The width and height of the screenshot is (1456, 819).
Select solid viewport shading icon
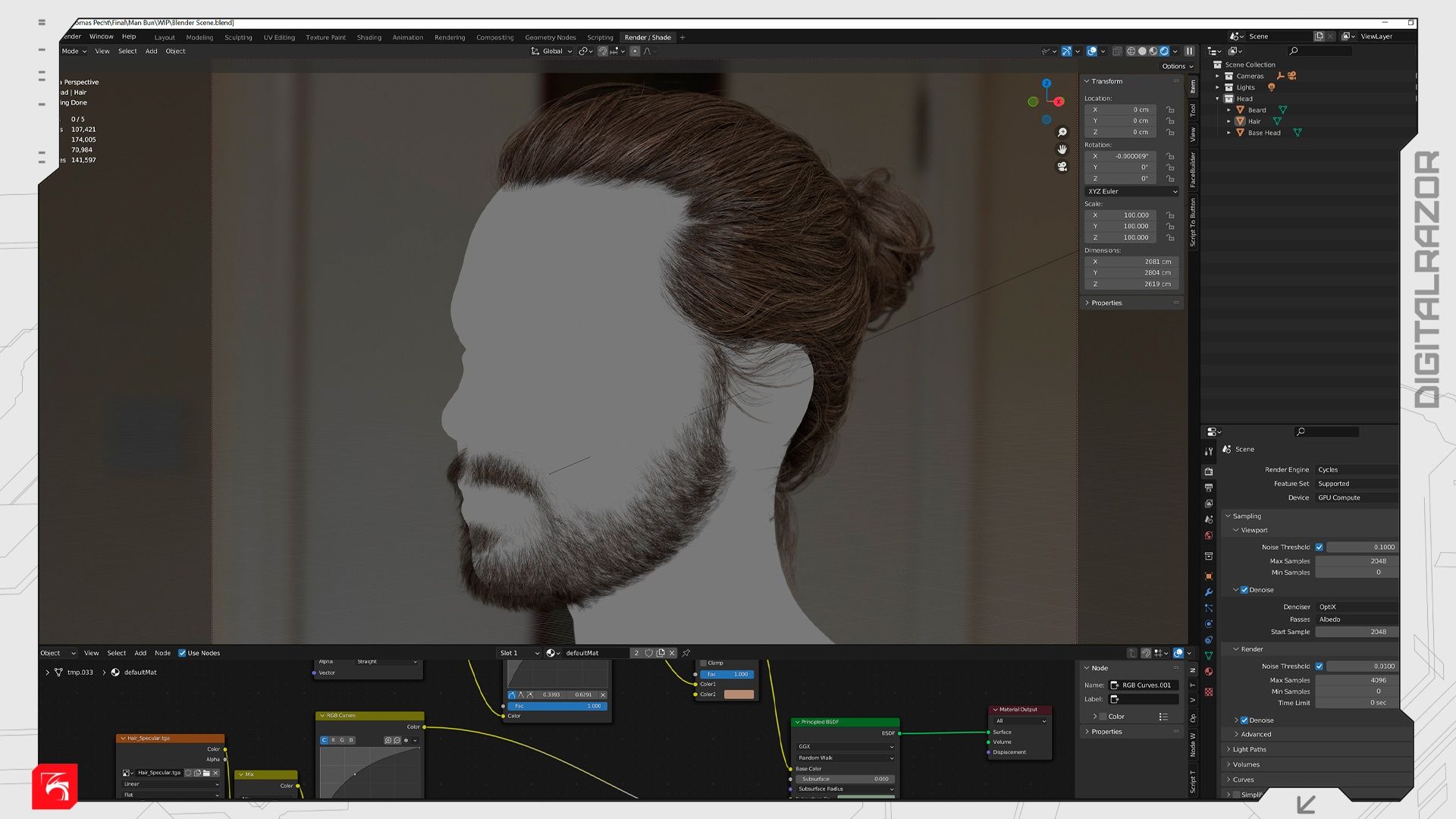[x=1142, y=52]
